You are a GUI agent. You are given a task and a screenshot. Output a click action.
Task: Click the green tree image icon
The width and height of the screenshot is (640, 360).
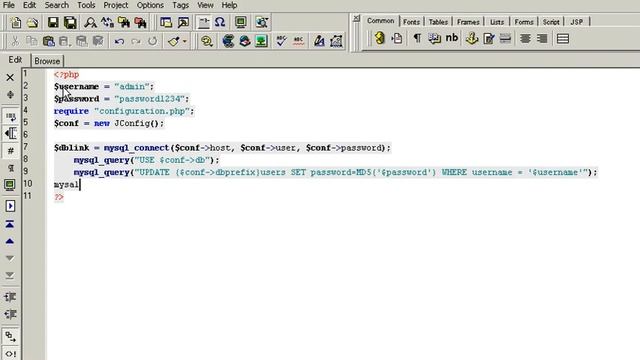(x=261, y=41)
